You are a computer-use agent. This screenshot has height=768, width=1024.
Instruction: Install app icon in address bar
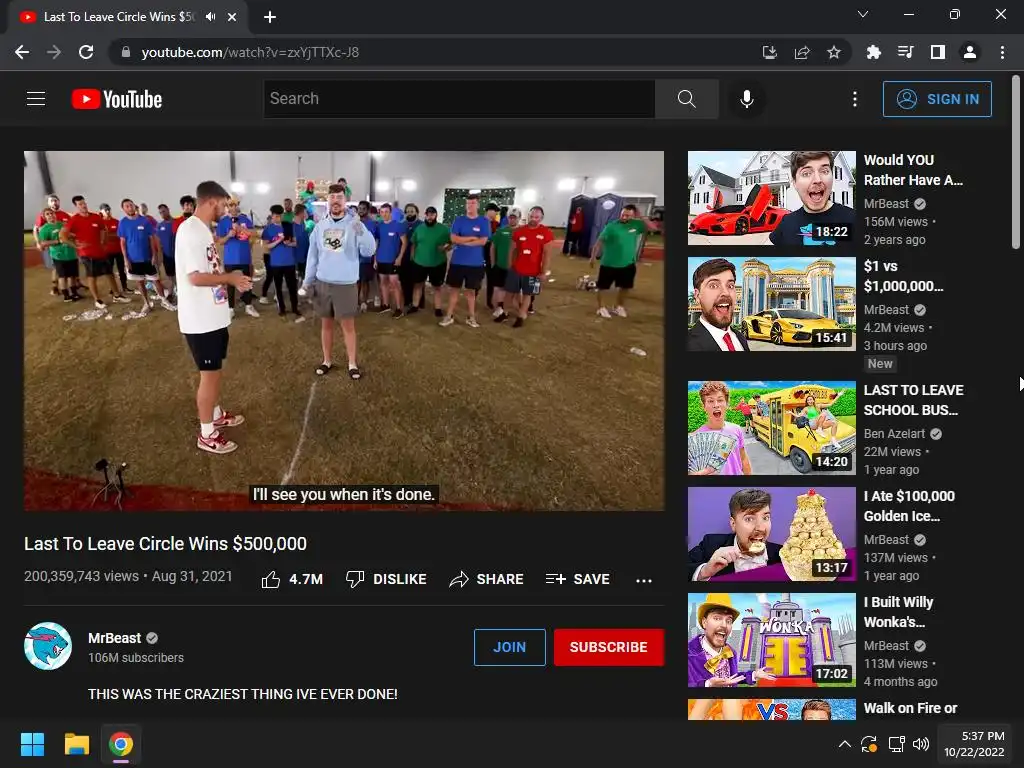coord(770,52)
